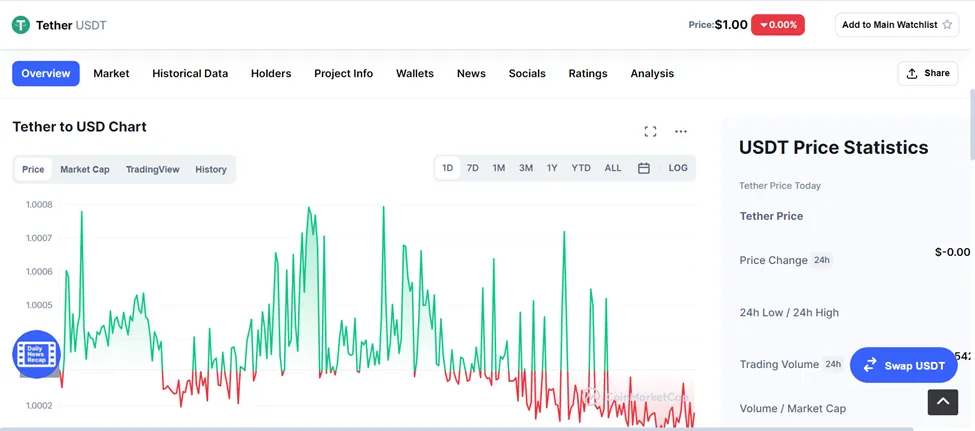Switch chart to Market Cap view
This screenshot has width=975, height=431.
pyautogui.click(x=85, y=169)
